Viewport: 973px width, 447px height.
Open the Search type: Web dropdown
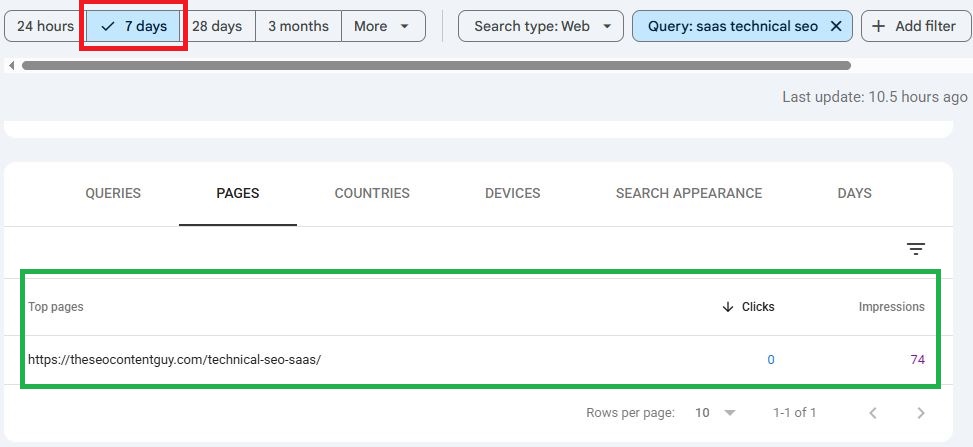[540, 26]
